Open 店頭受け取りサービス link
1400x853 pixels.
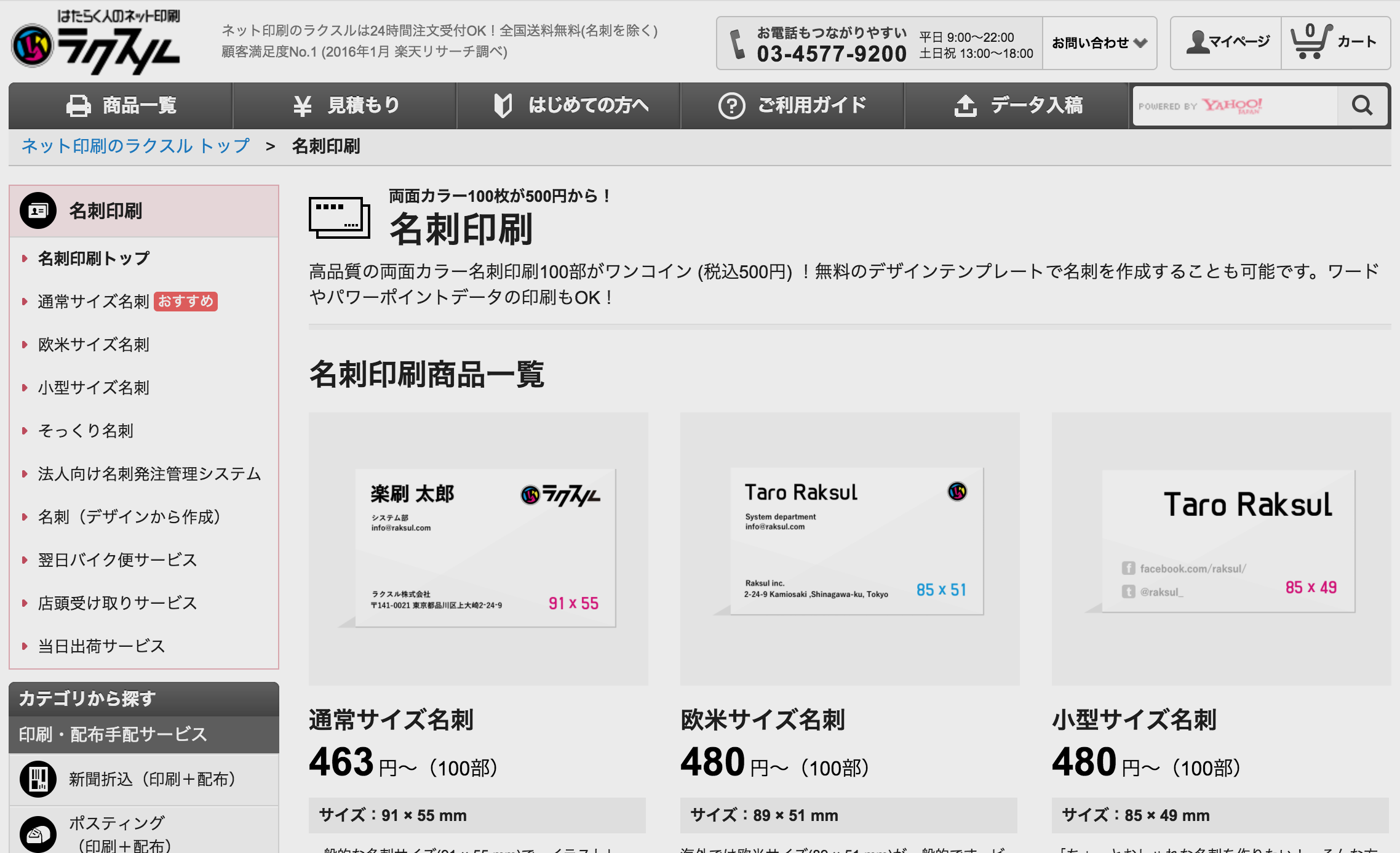click(117, 603)
